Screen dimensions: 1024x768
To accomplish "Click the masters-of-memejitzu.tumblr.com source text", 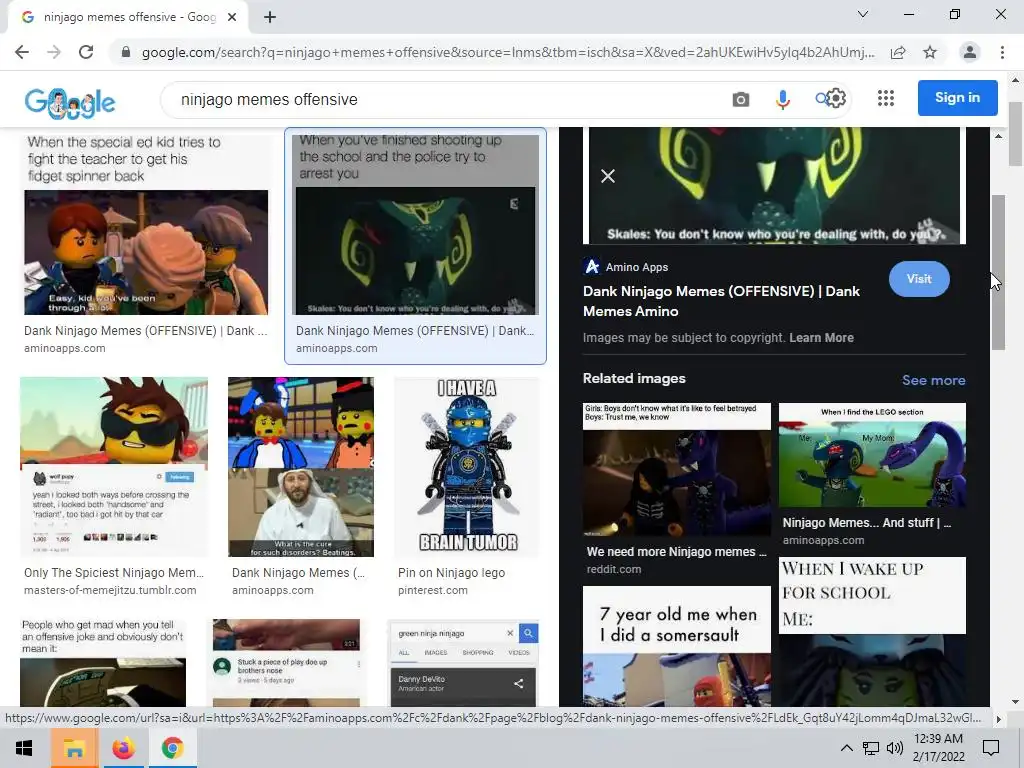I will click(x=110, y=590).
